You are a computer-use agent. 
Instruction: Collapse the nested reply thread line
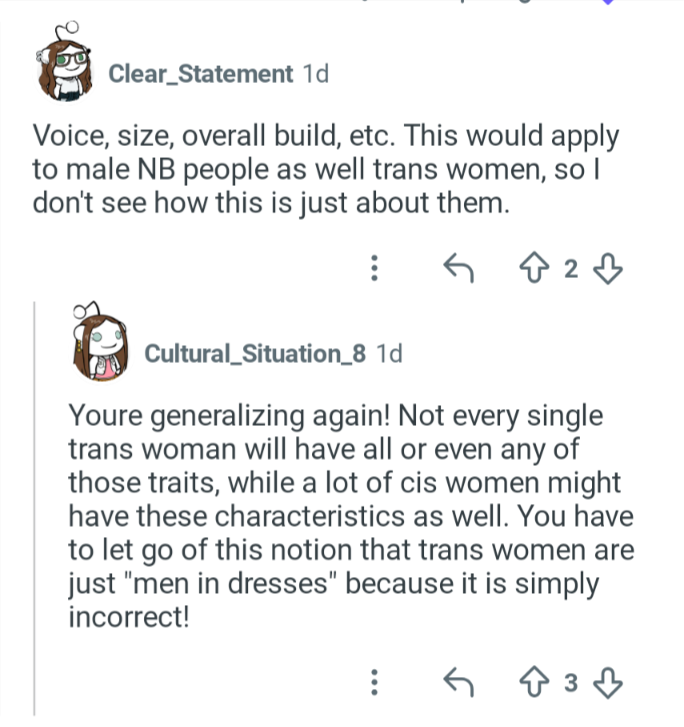pos(34,509)
